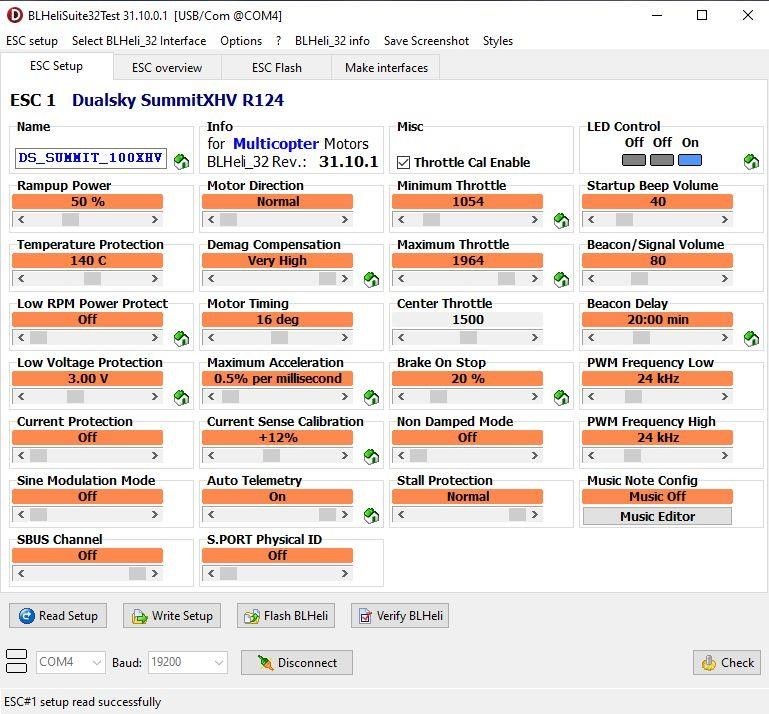Toggle the first LED Control box
The height and width of the screenshot is (714, 769).
pos(634,160)
